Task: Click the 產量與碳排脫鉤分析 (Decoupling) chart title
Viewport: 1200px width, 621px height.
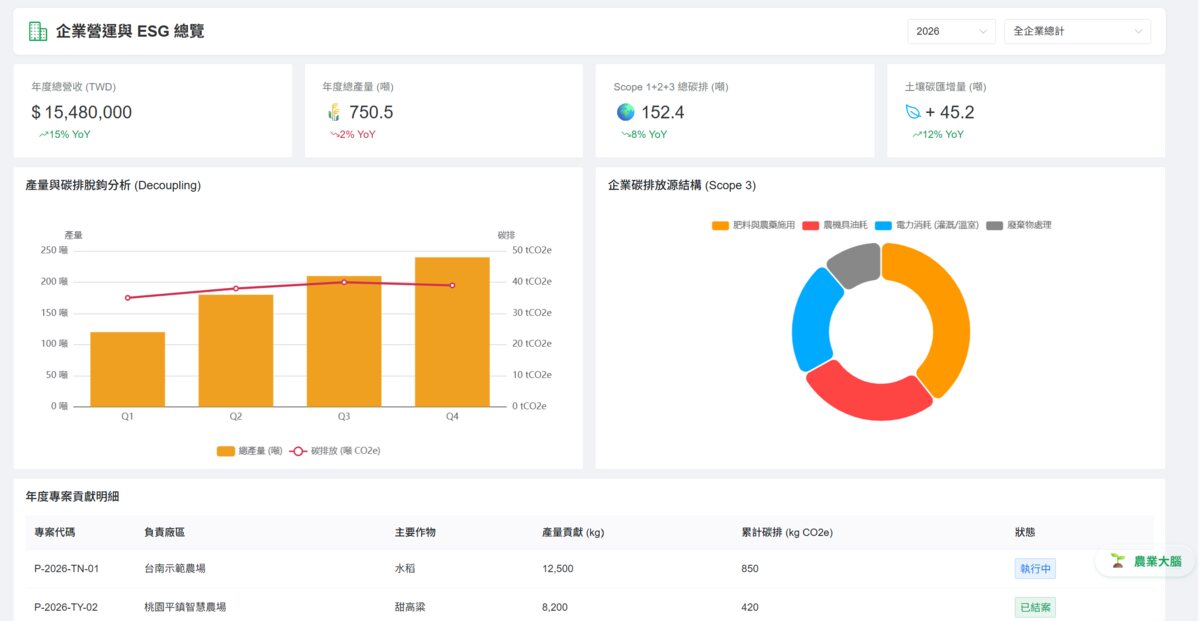Action: [113, 185]
